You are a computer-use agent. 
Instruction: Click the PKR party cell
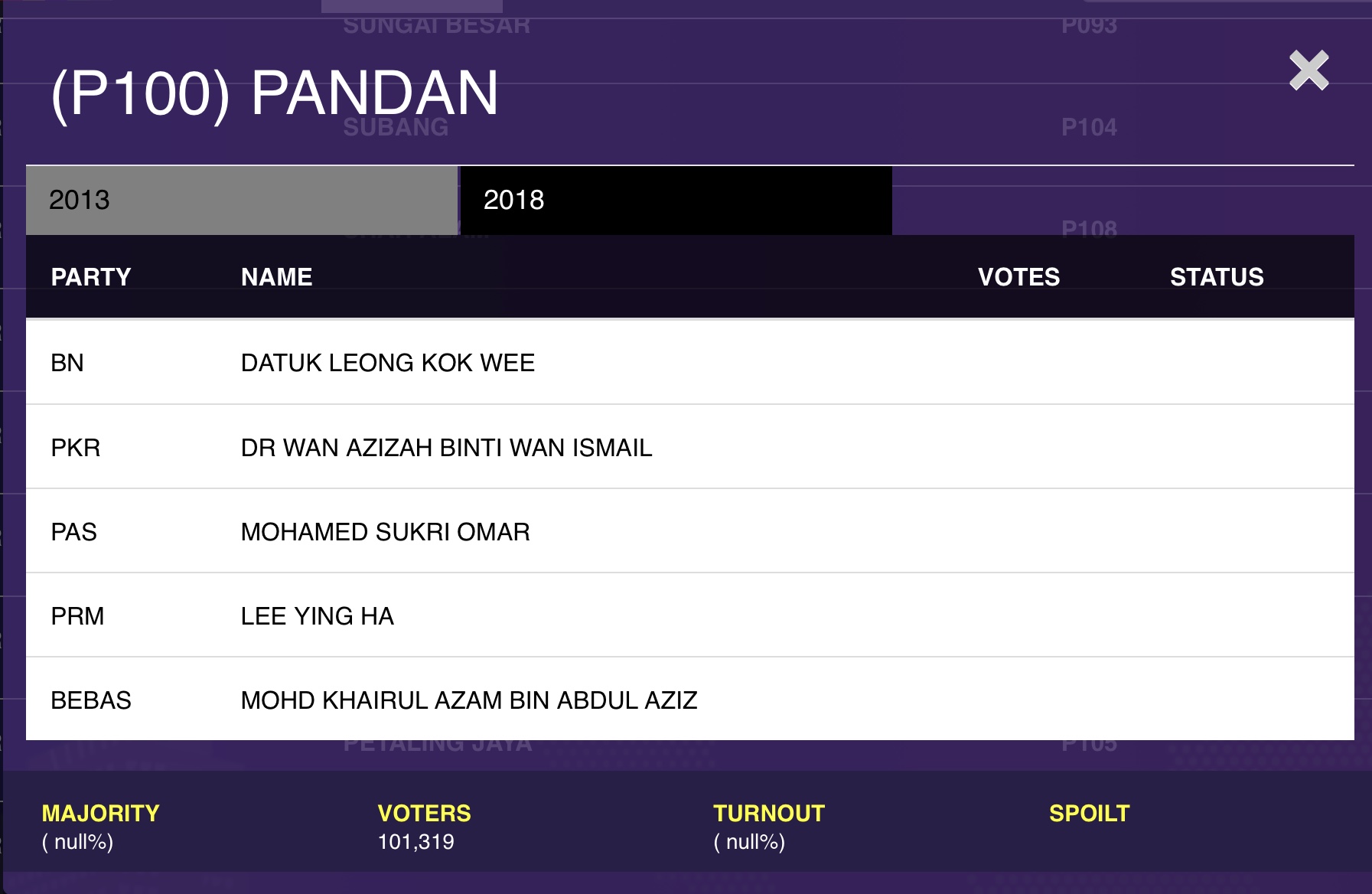coord(76,448)
